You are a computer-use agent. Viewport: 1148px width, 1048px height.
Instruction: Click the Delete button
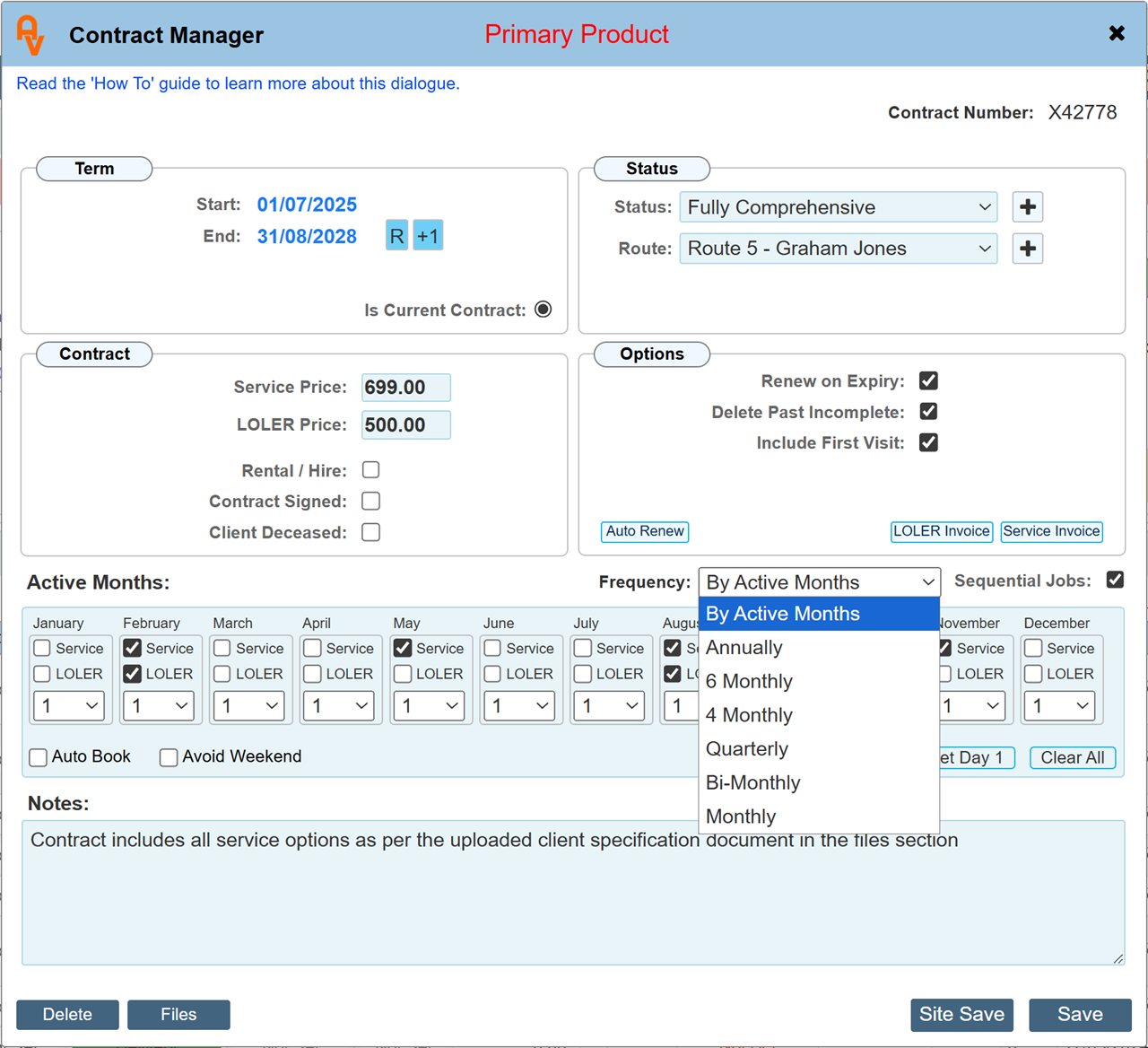click(67, 1015)
